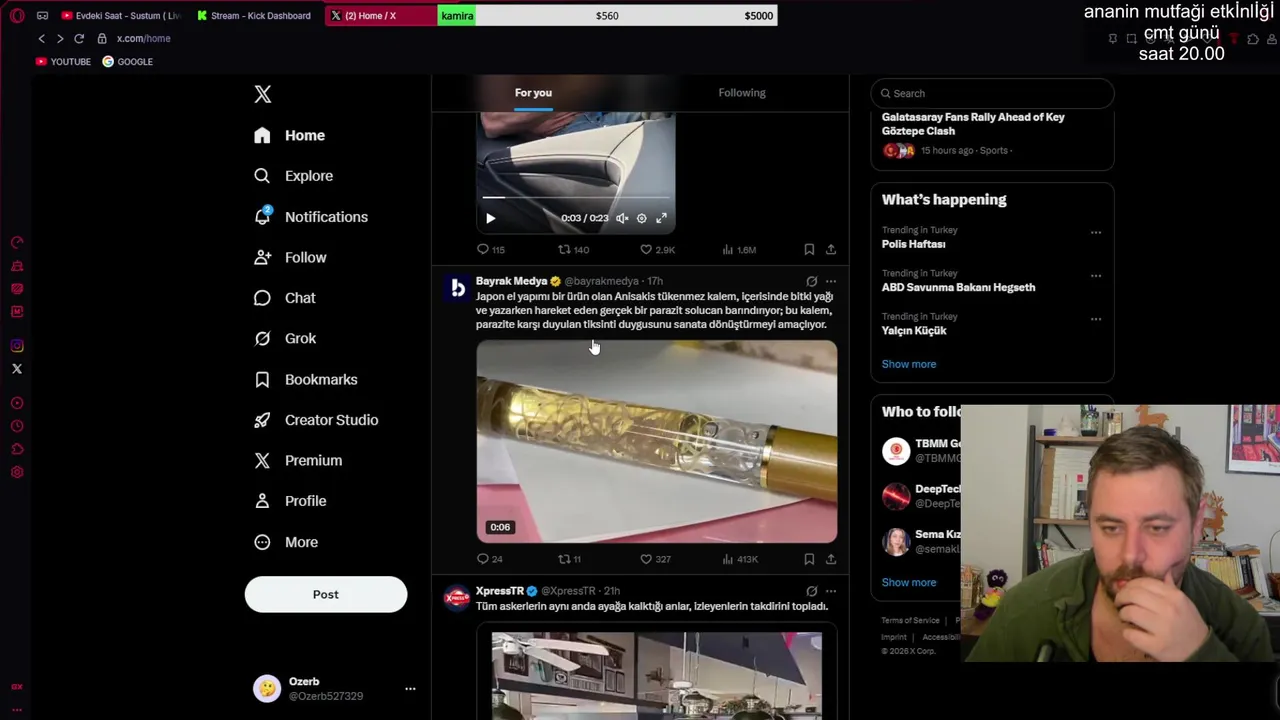
Task: Switch to Stream - Kick Dashboard tab
Action: click(x=256, y=15)
